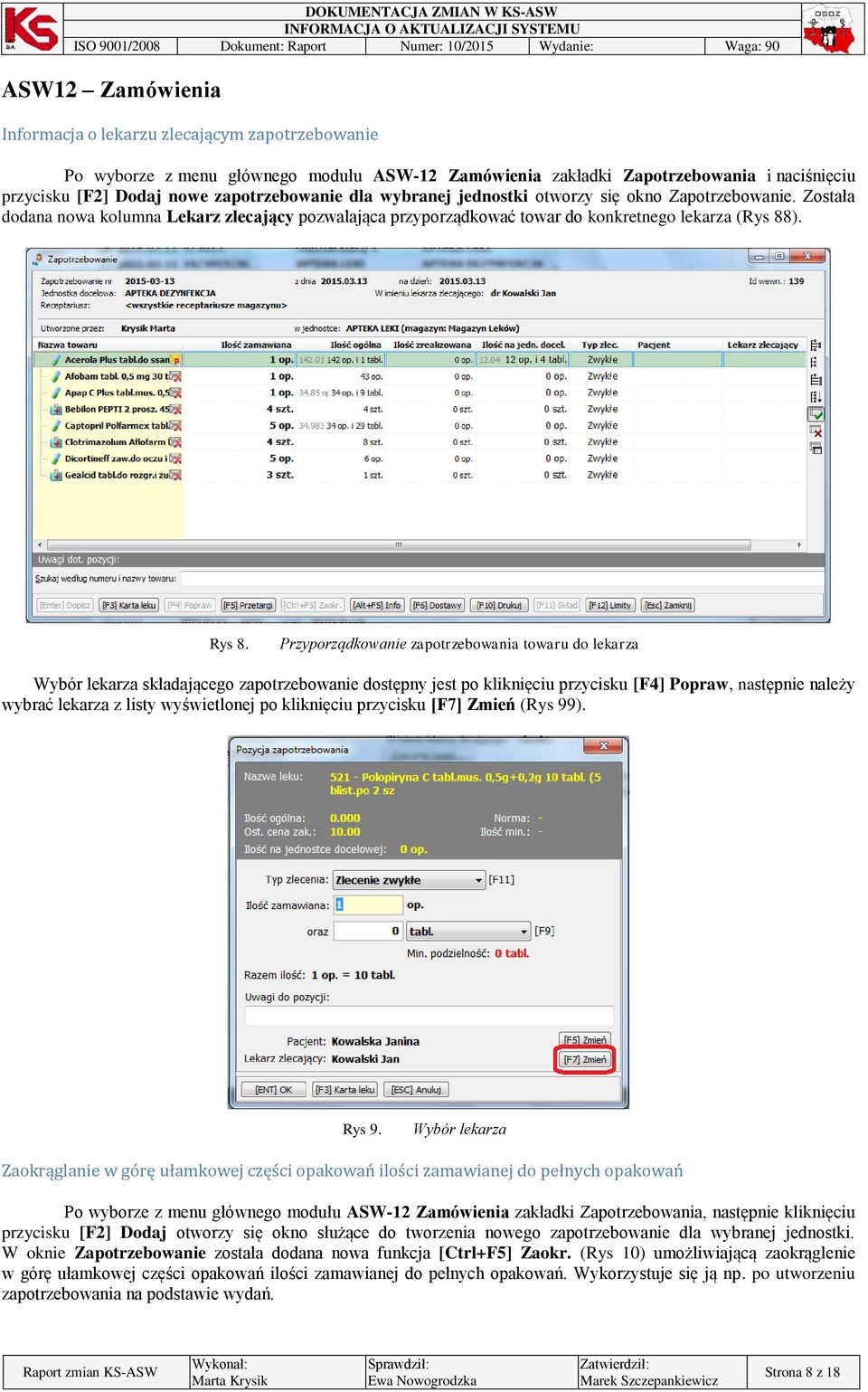Image resolution: width=868 pixels, height=1392 pixels.
Task: Select the Apap C Plus tabl.mus. row
Action: (420, 393)
